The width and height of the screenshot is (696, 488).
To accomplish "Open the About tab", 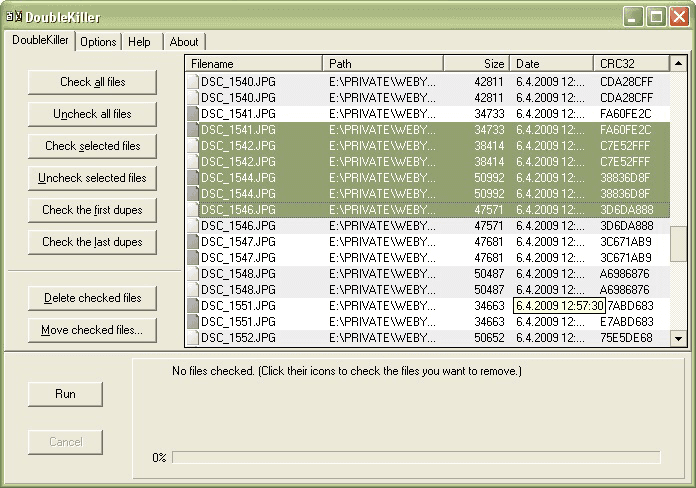I will pyautogui.click(x=184, y=42).
